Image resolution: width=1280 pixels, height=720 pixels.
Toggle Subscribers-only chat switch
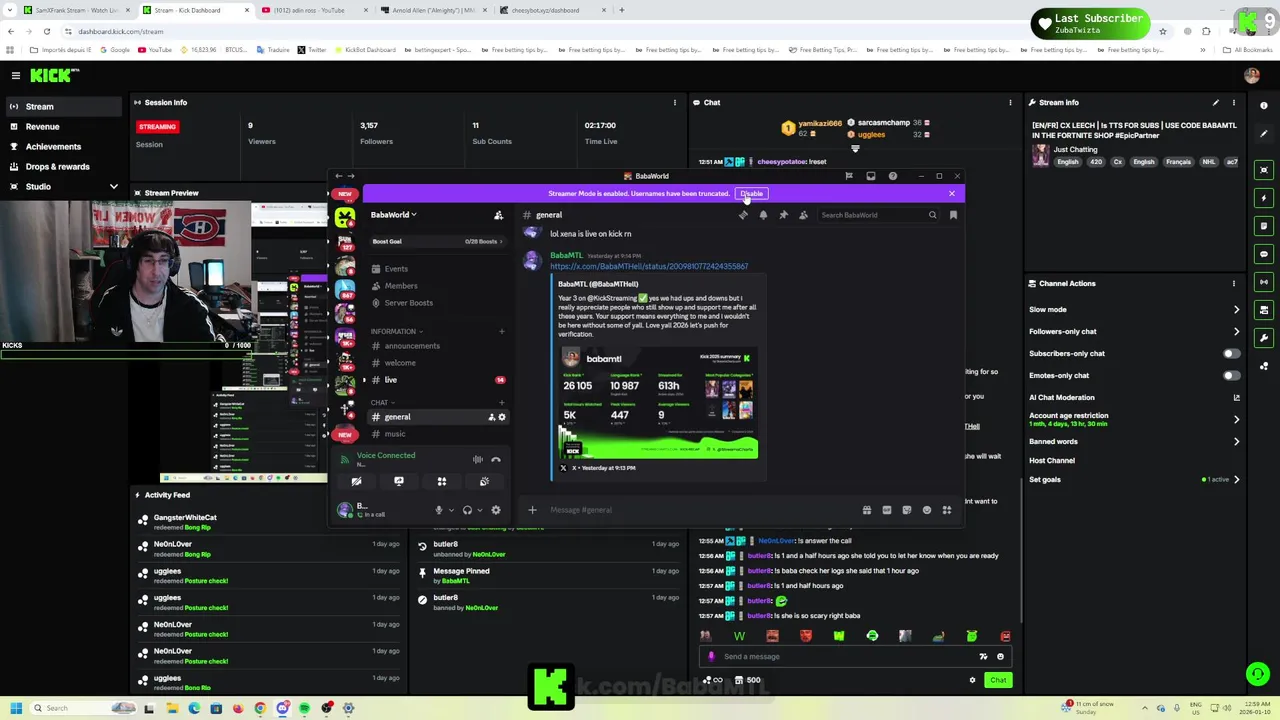pos(1231,354)
